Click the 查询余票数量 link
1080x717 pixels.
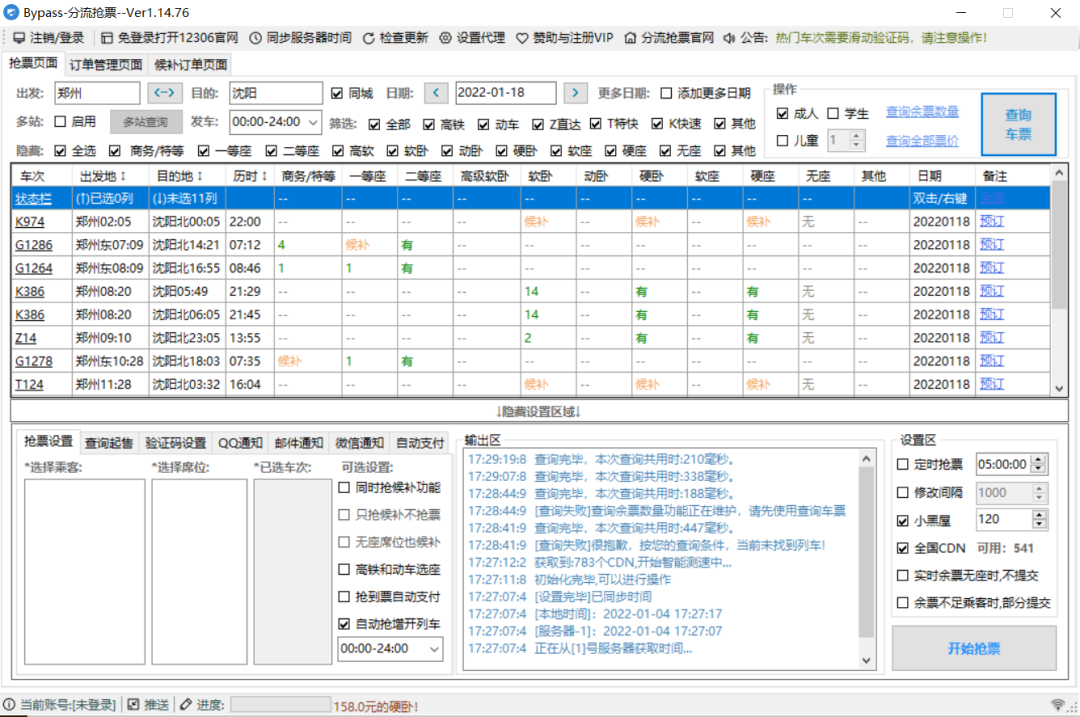pos(922,112)
